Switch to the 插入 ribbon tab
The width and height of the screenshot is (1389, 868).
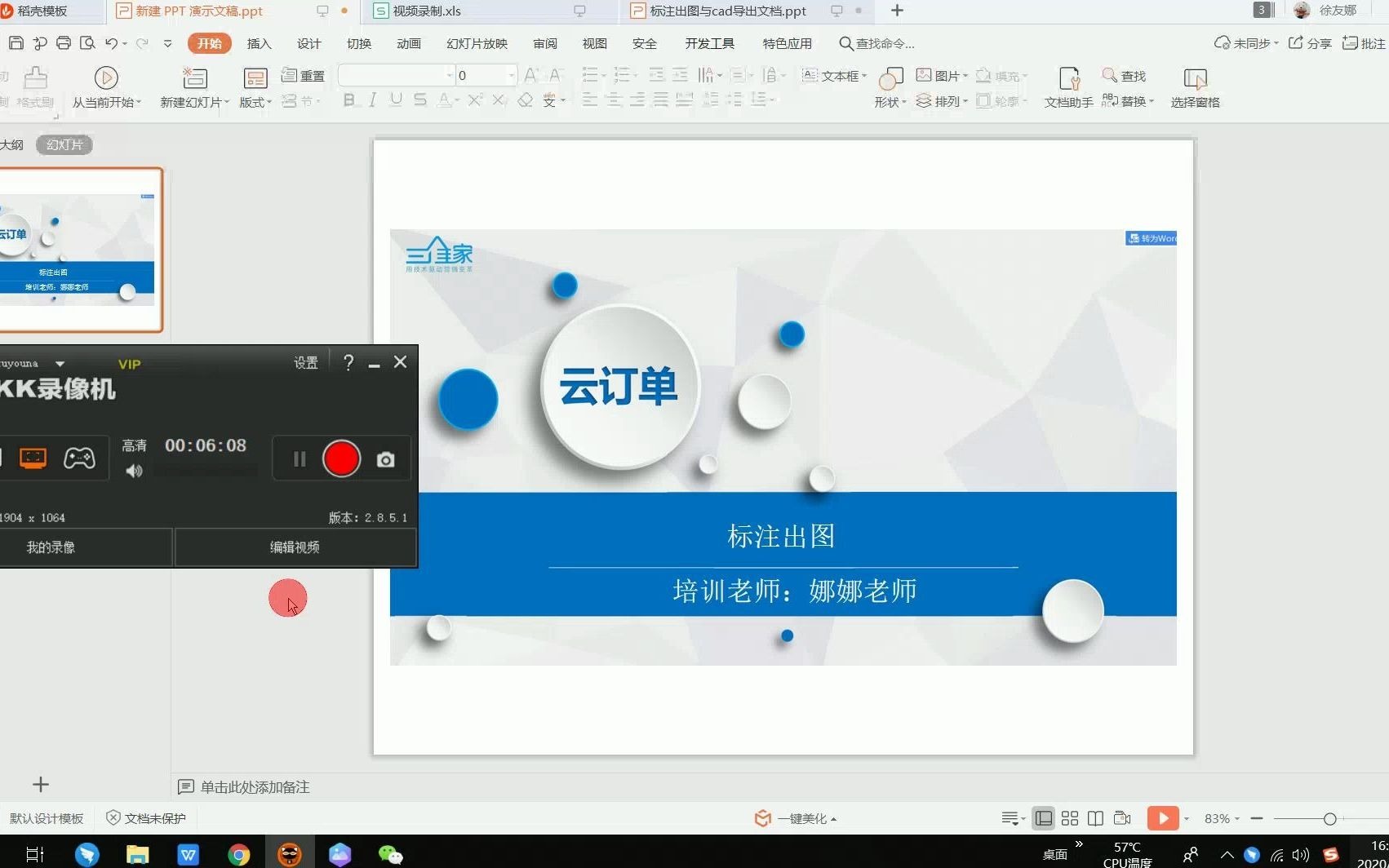tap(259, 43)
